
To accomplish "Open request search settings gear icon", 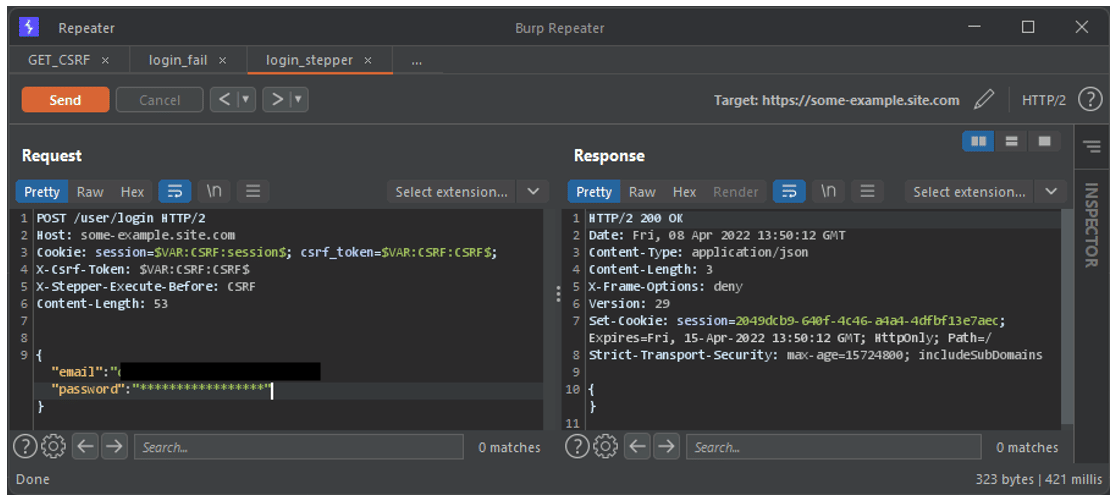I will point(54,447).
